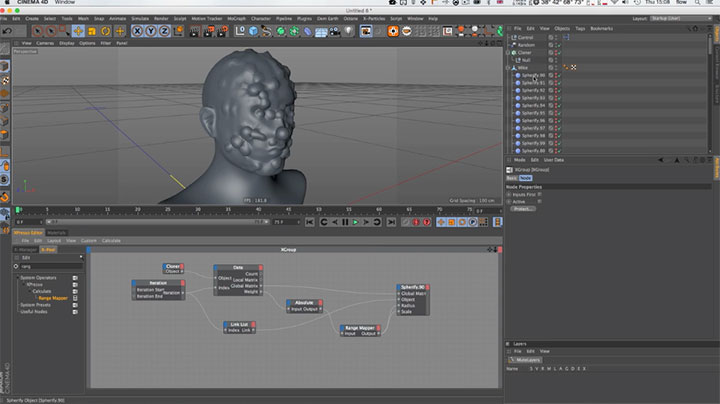Toggle Cloner enable checkmark
Screen dimensions: 720x404
click(x=559, y=53)
